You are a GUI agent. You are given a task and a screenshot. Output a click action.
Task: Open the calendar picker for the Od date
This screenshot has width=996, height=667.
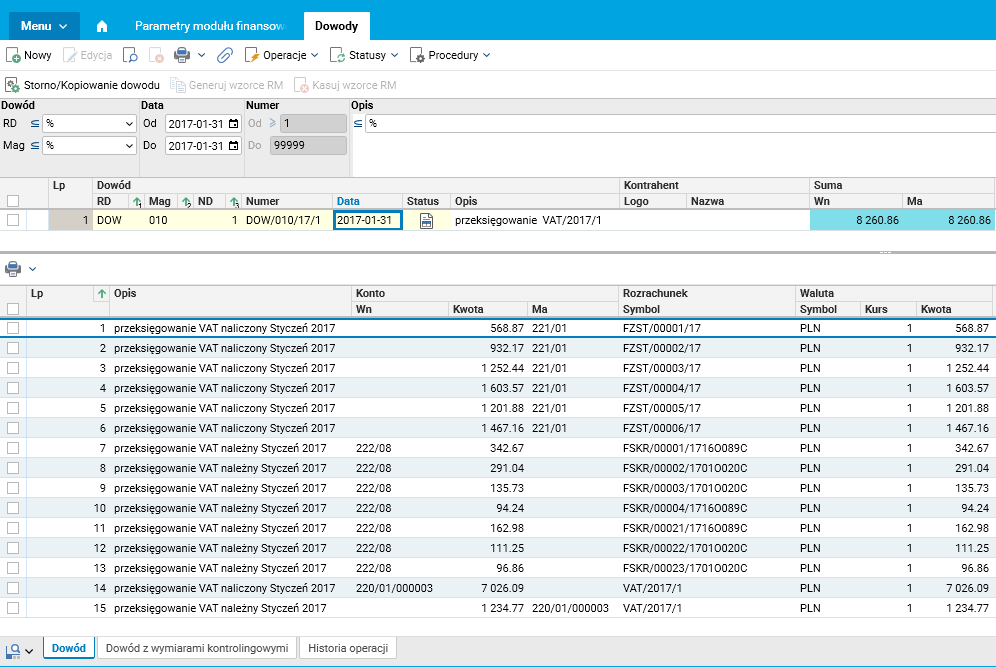[234, 124]
